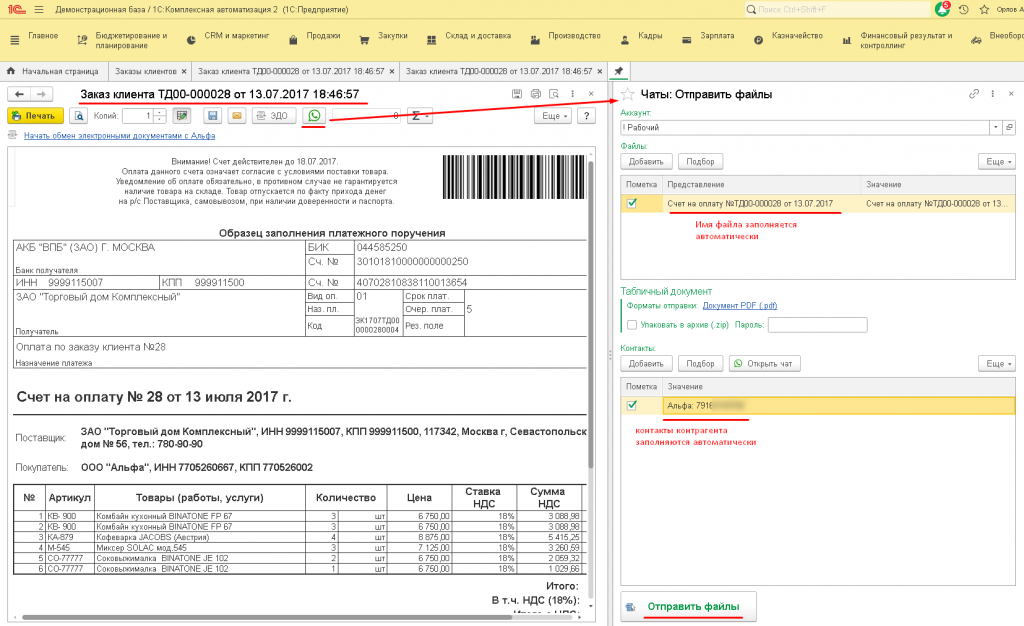Open CRM и маркетинг section
Screen dimensions: 1024x626
tap(228, 37)
